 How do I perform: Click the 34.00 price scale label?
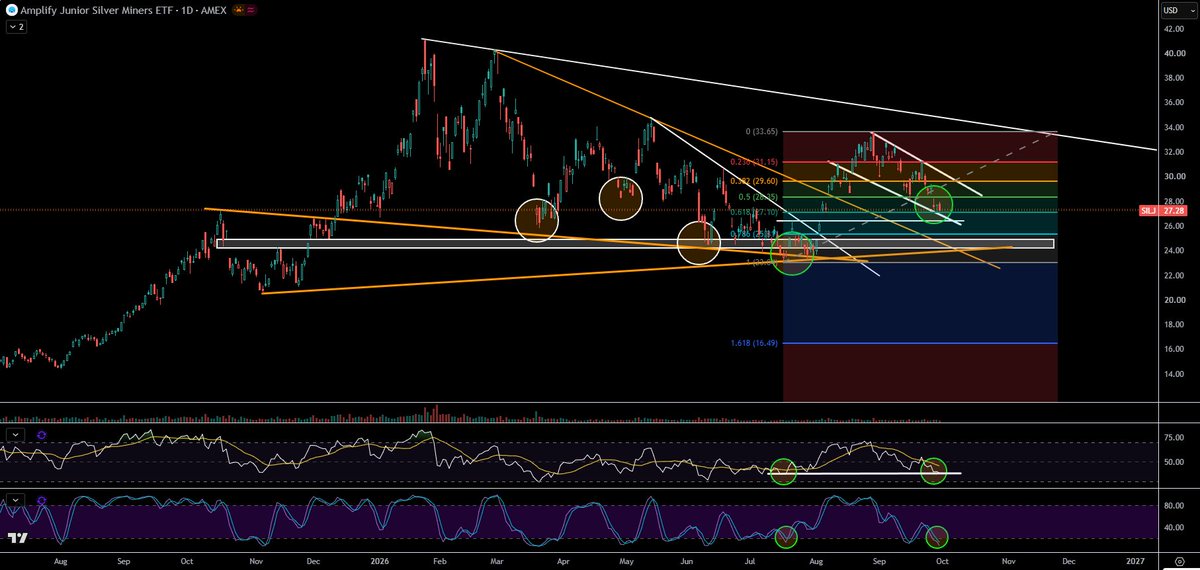(x=1172, y=127)
